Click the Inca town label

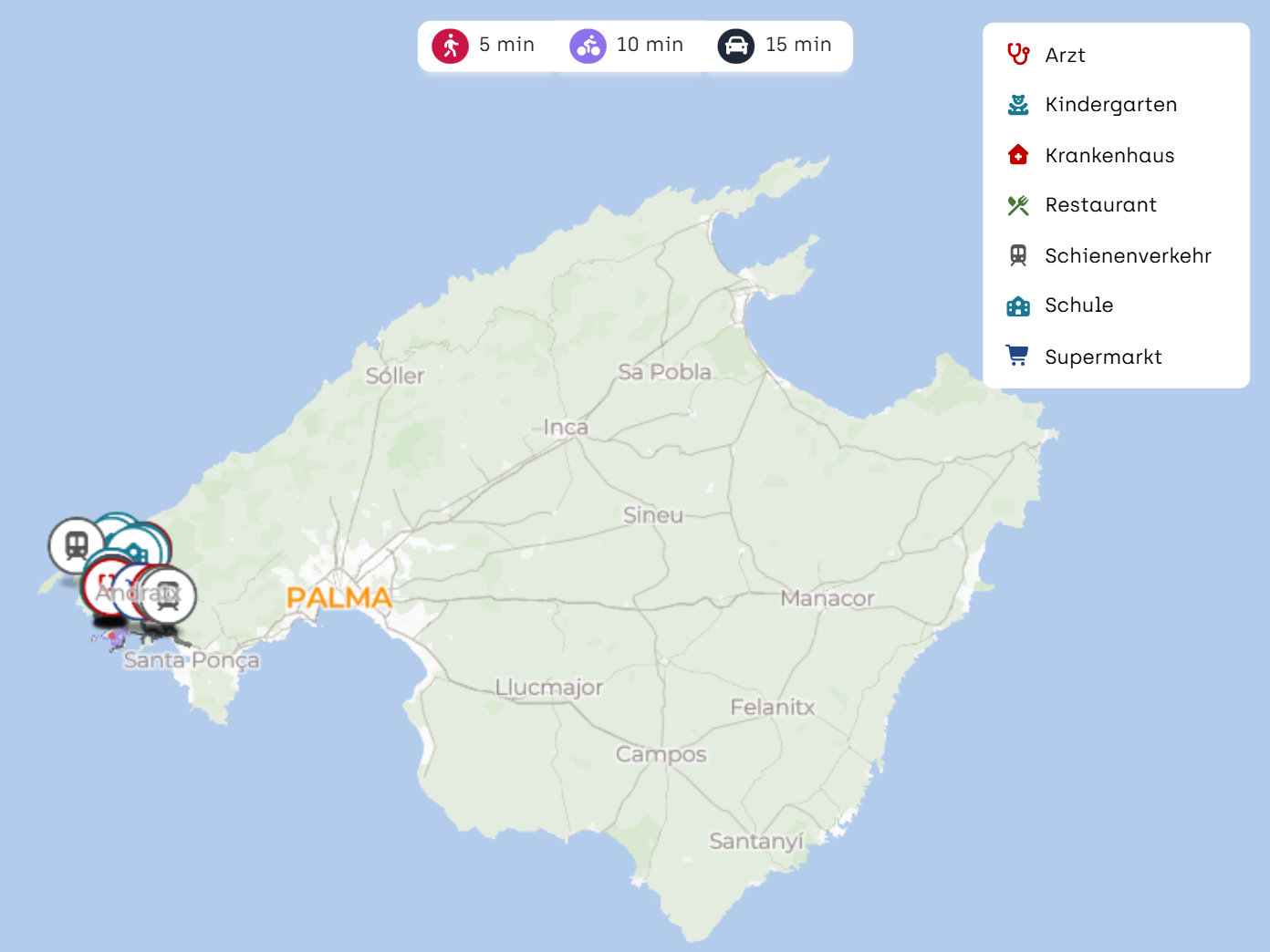pyautogui.click(x=566, y=427)
